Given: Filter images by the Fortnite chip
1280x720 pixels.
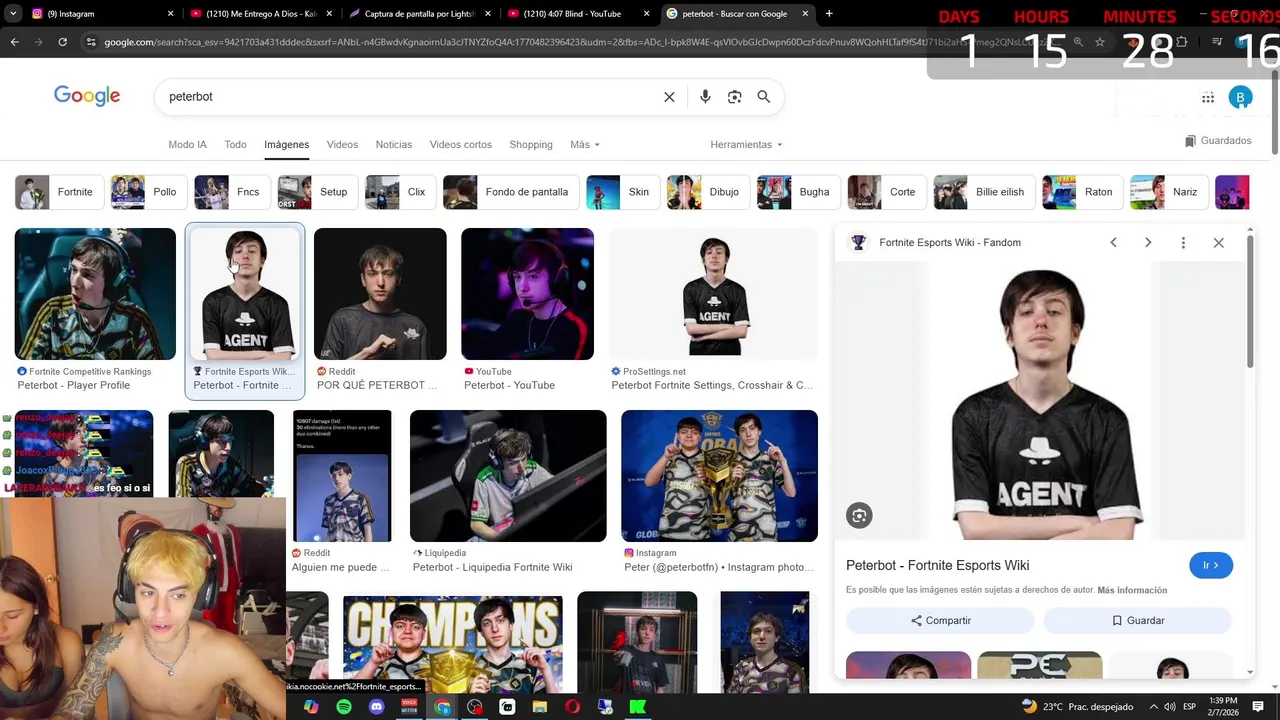Looking at the screenshot, I should (x=59, y=192).
